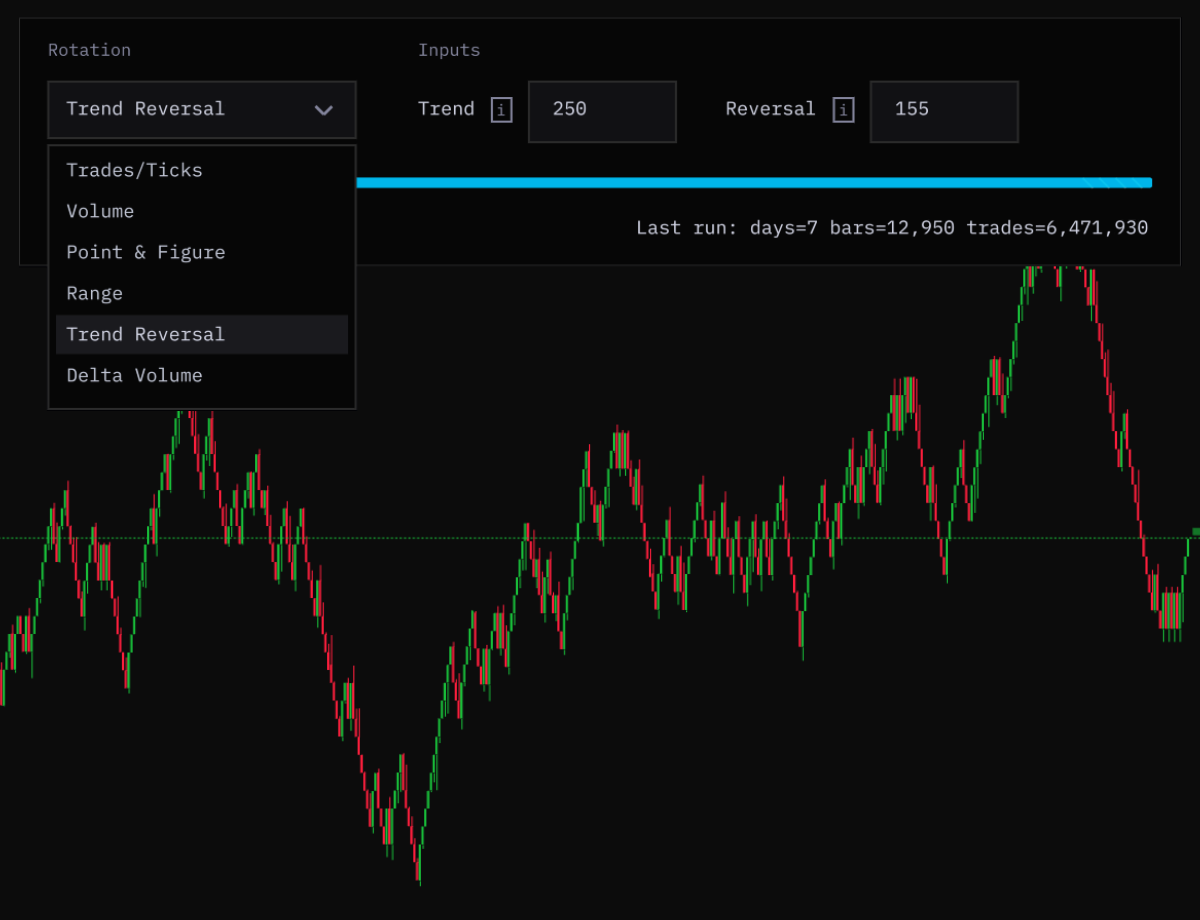Select Range in the rotation menu
Viewport: 1200px width, 920px height.
pyautogui.click(x=202, y=293)
